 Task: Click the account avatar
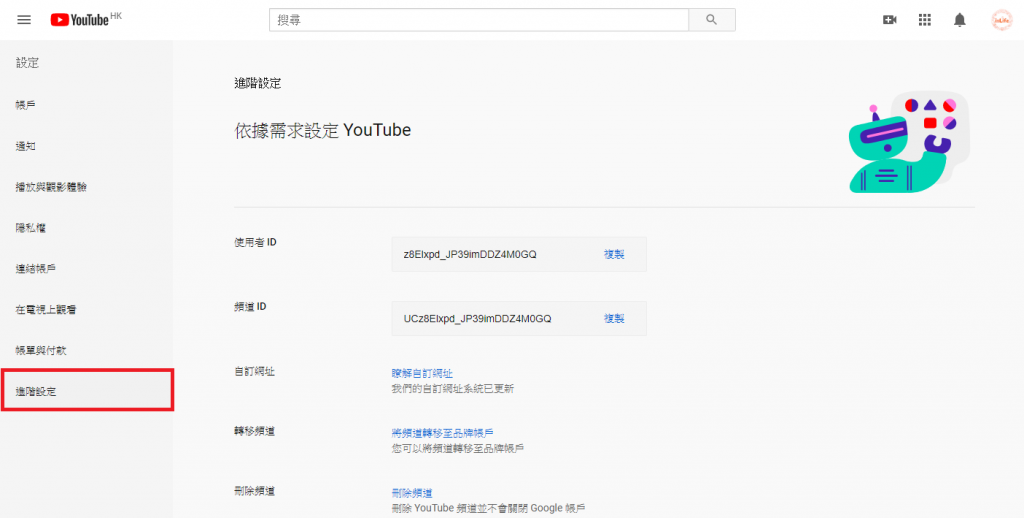coord(1001,20)
